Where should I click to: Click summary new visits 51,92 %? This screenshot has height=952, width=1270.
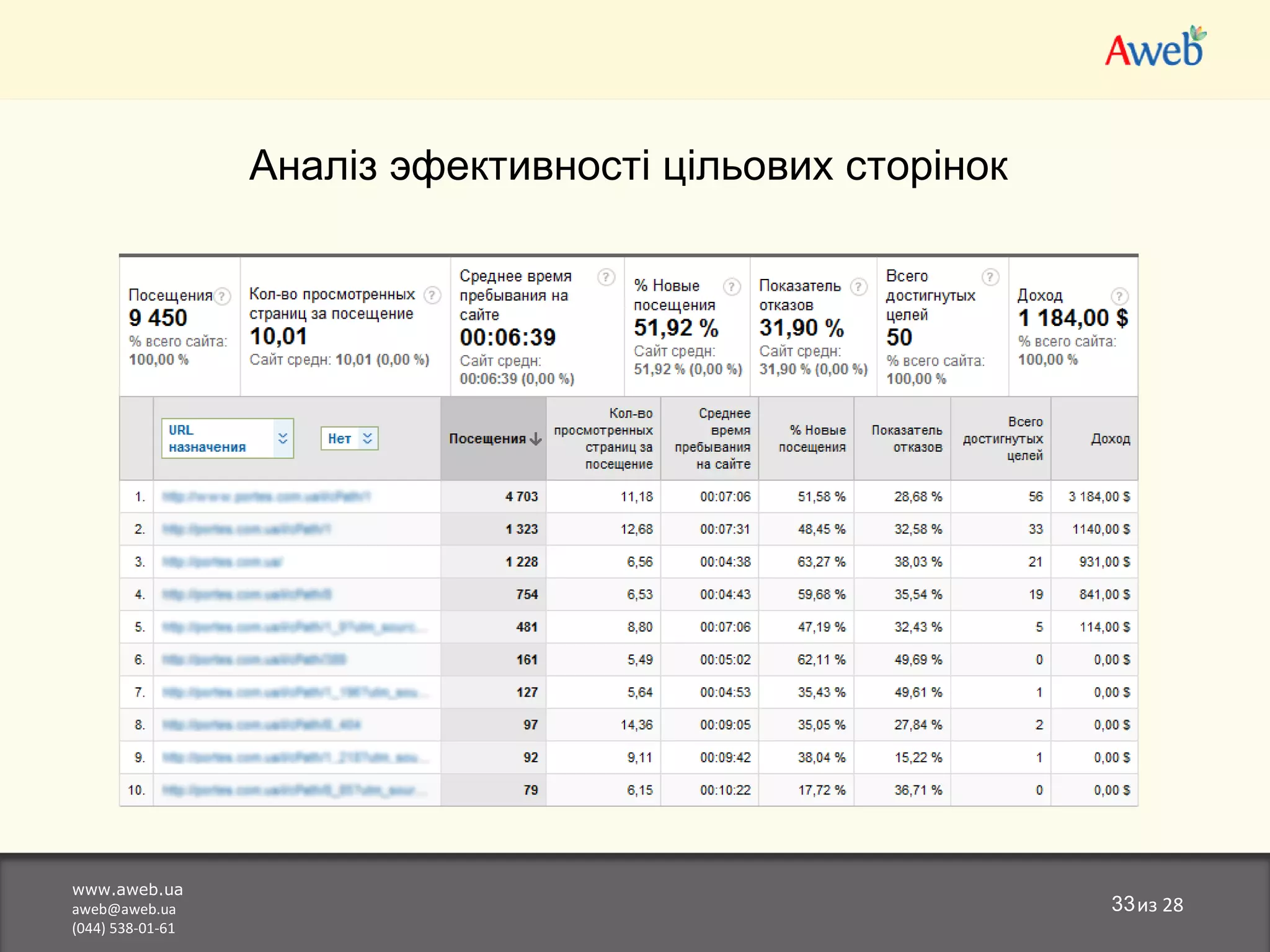coord(675,328)
